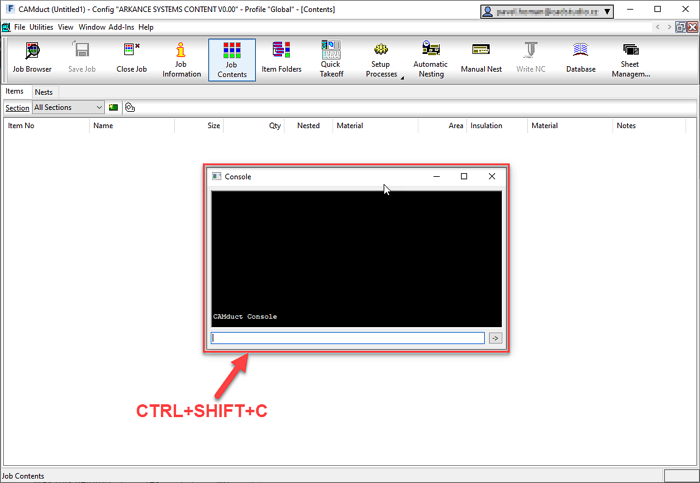Viewport: 700px width, 483px height.
Task: Open the Utilities menu
Action: [x=41, y=27]
